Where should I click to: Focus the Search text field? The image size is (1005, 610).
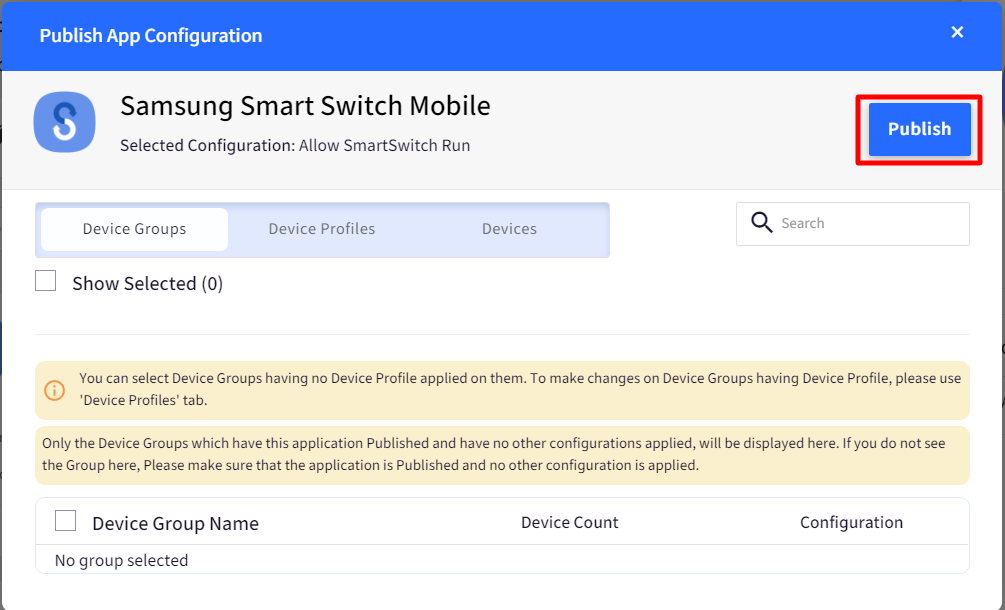pos(870,224)
